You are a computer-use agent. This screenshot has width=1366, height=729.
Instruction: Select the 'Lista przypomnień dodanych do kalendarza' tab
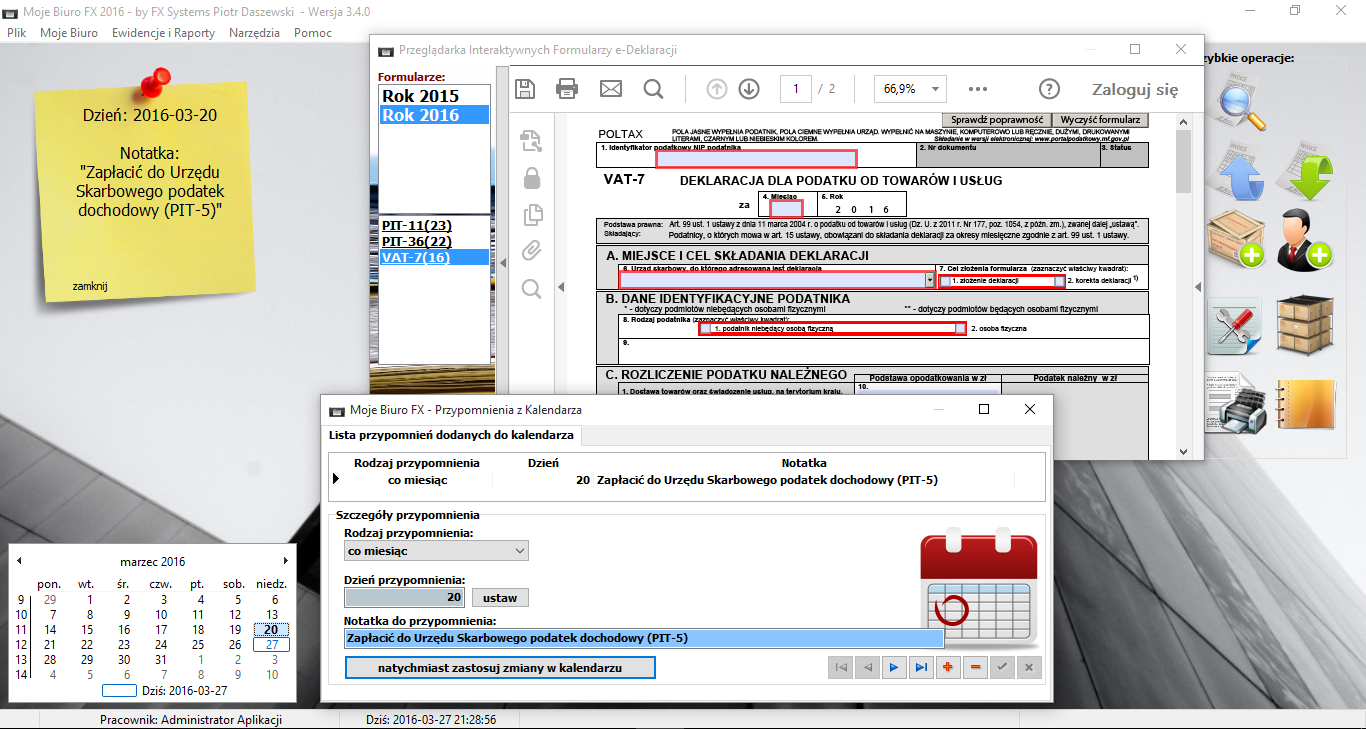point(451,436)
